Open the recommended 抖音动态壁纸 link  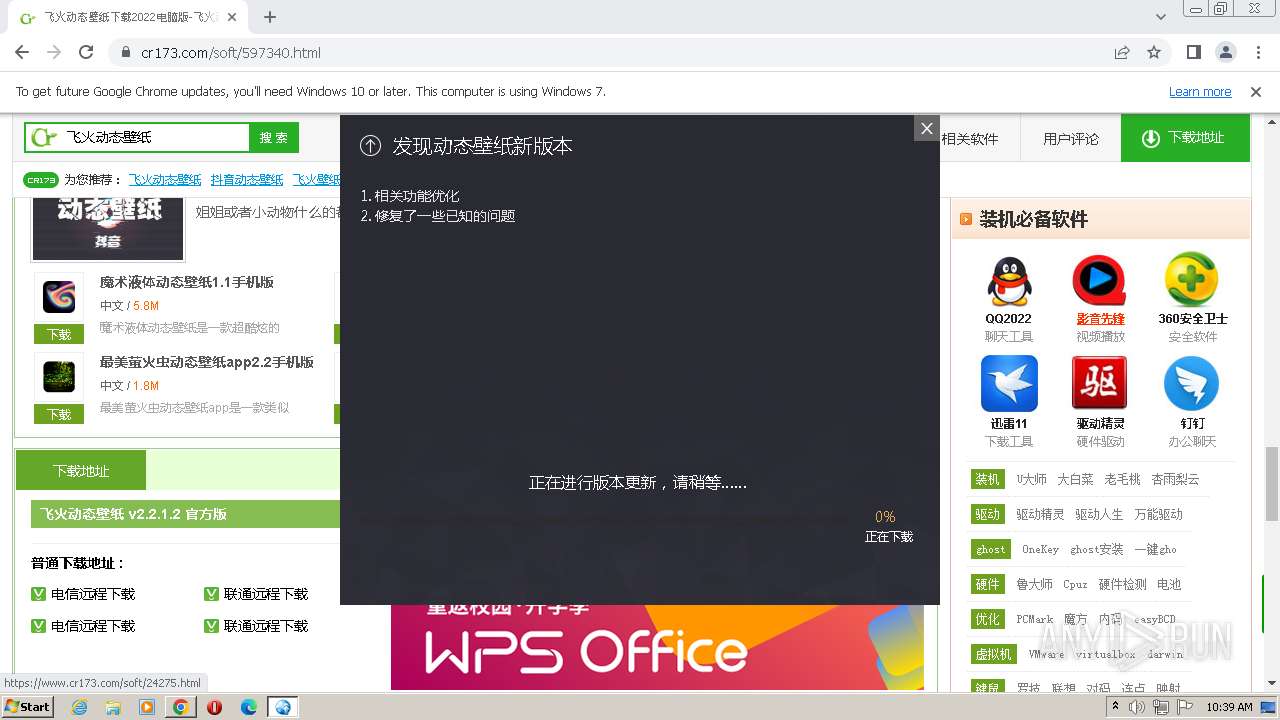(247, 180)
